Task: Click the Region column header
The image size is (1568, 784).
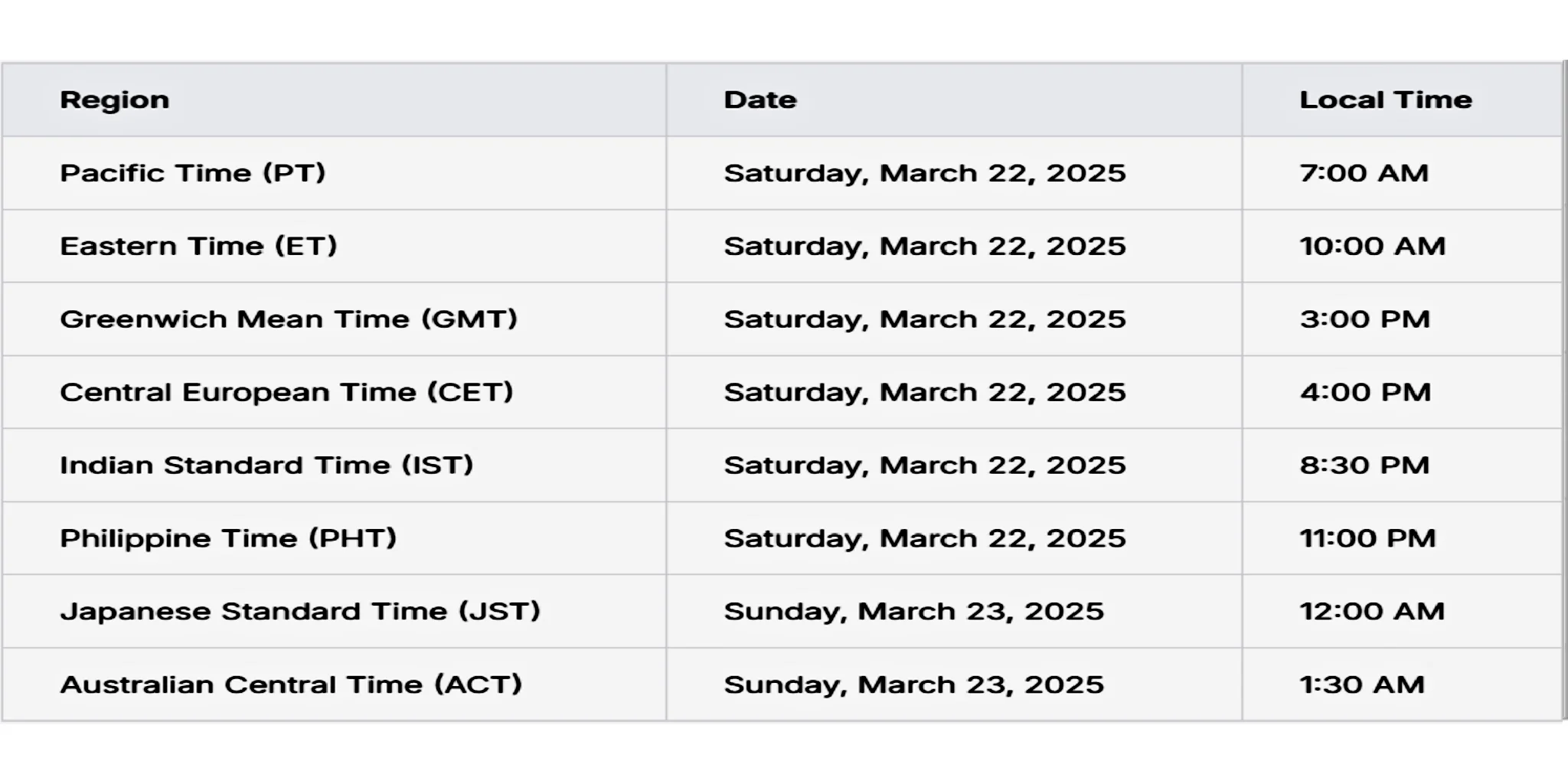Action: [334, 100]
